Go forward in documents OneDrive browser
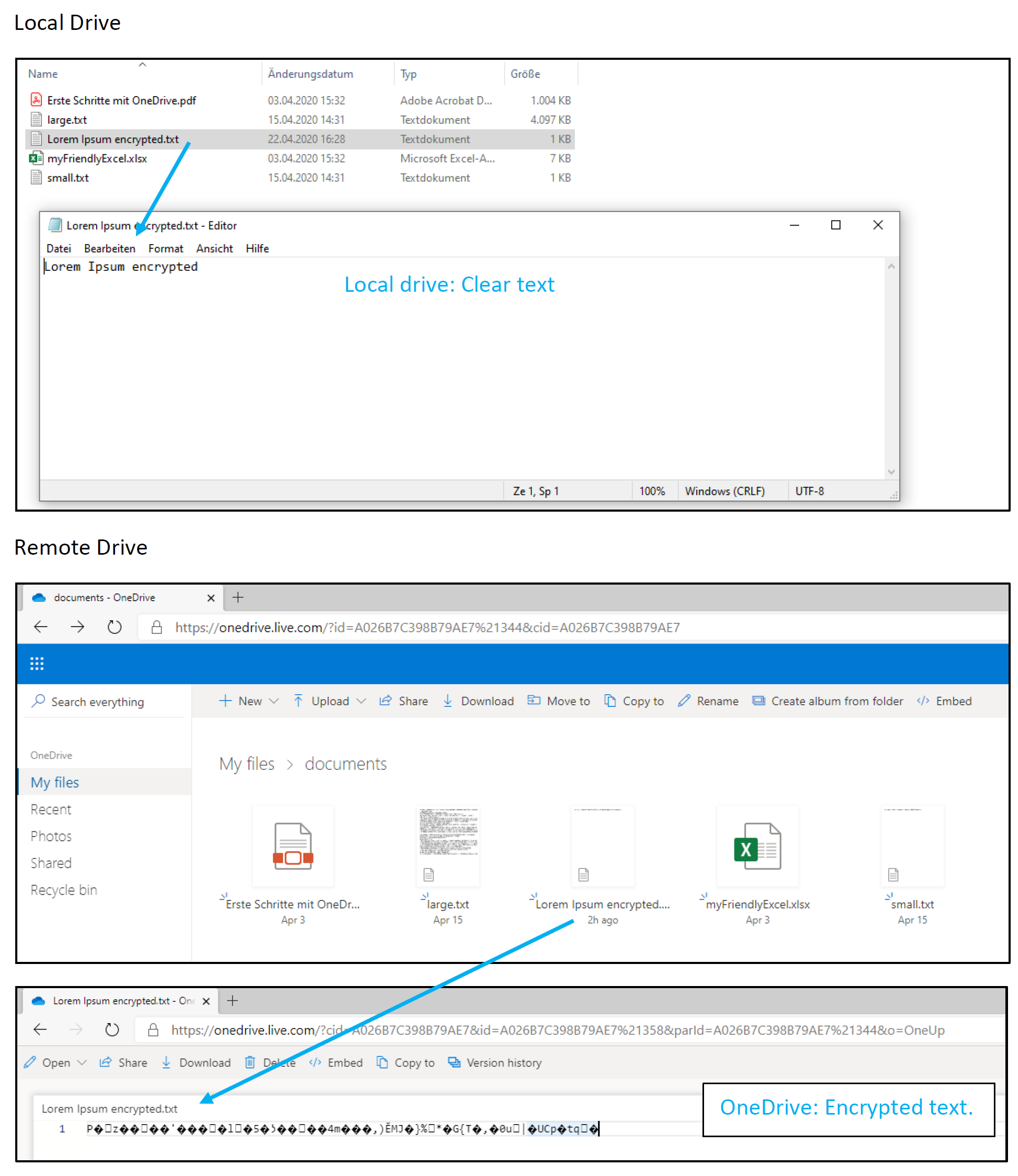Screen dimensions: 1018x1176 pos(77,627)
